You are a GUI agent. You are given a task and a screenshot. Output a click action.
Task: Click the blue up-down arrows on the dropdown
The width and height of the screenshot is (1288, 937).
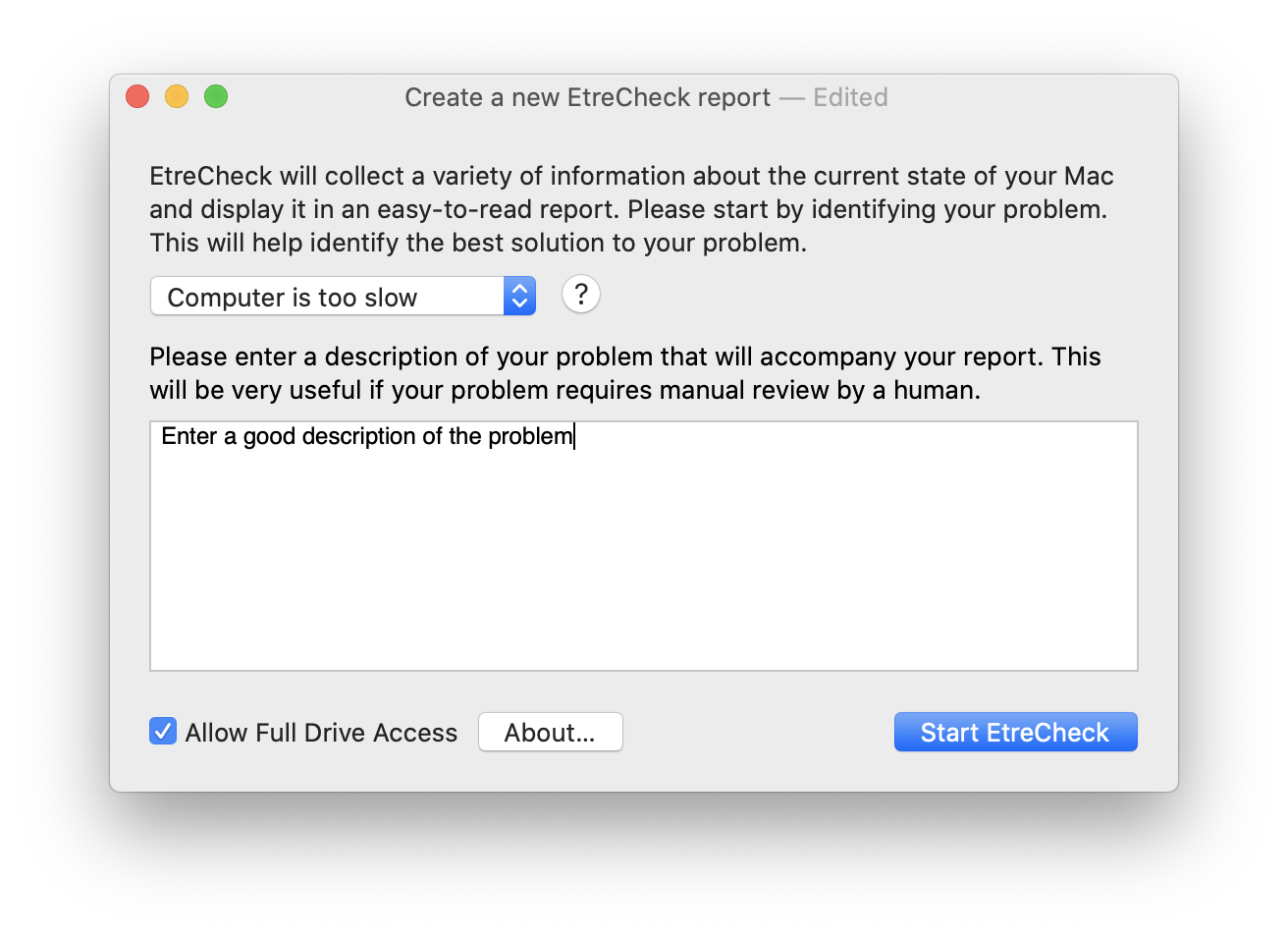(519, 295)
